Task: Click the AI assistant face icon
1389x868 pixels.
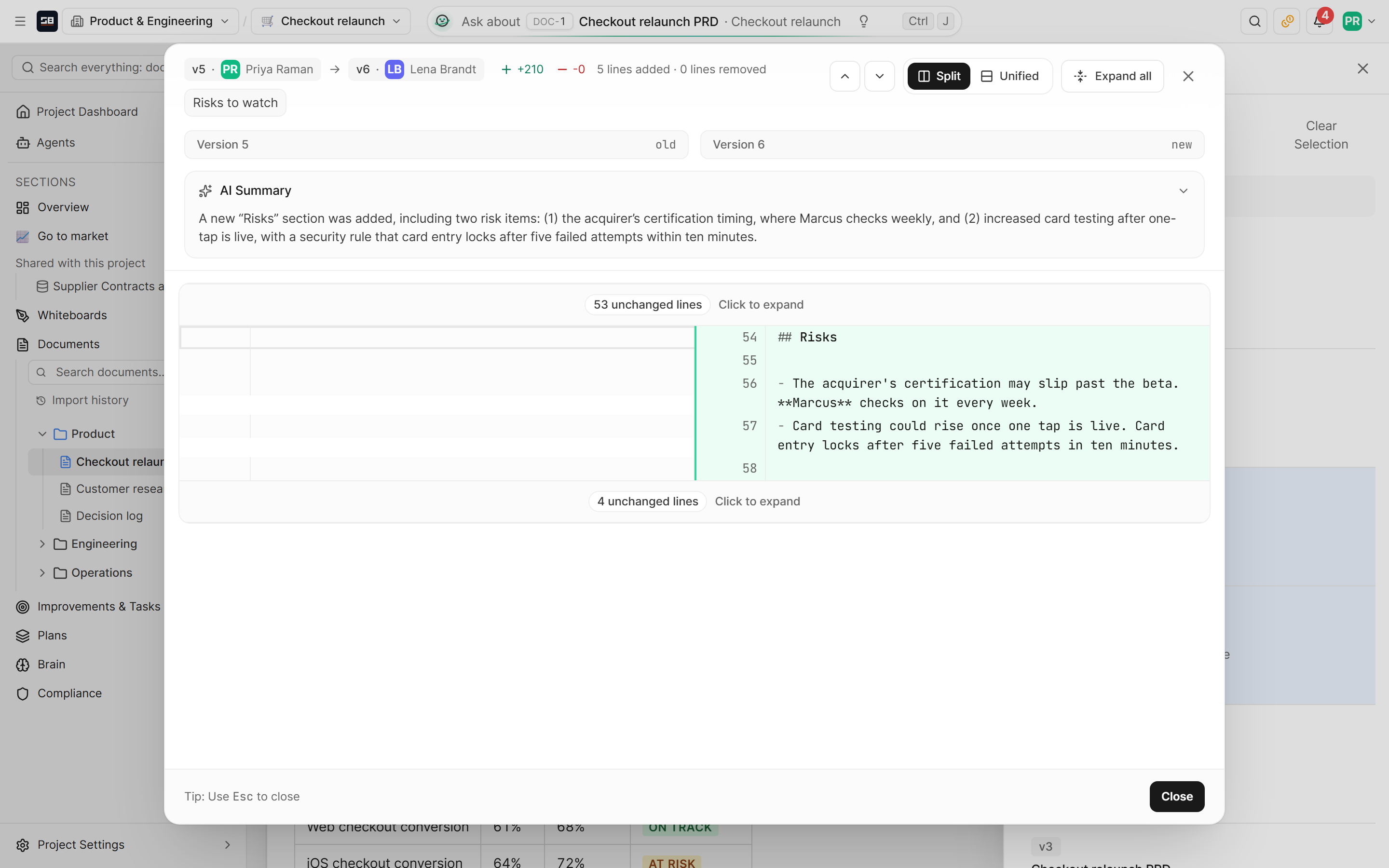Action: click(x=442, y=21)
